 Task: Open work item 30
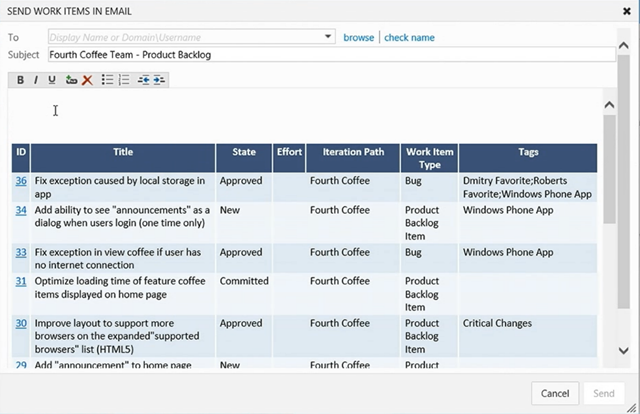pyautogui.click(x=21, y=323)
